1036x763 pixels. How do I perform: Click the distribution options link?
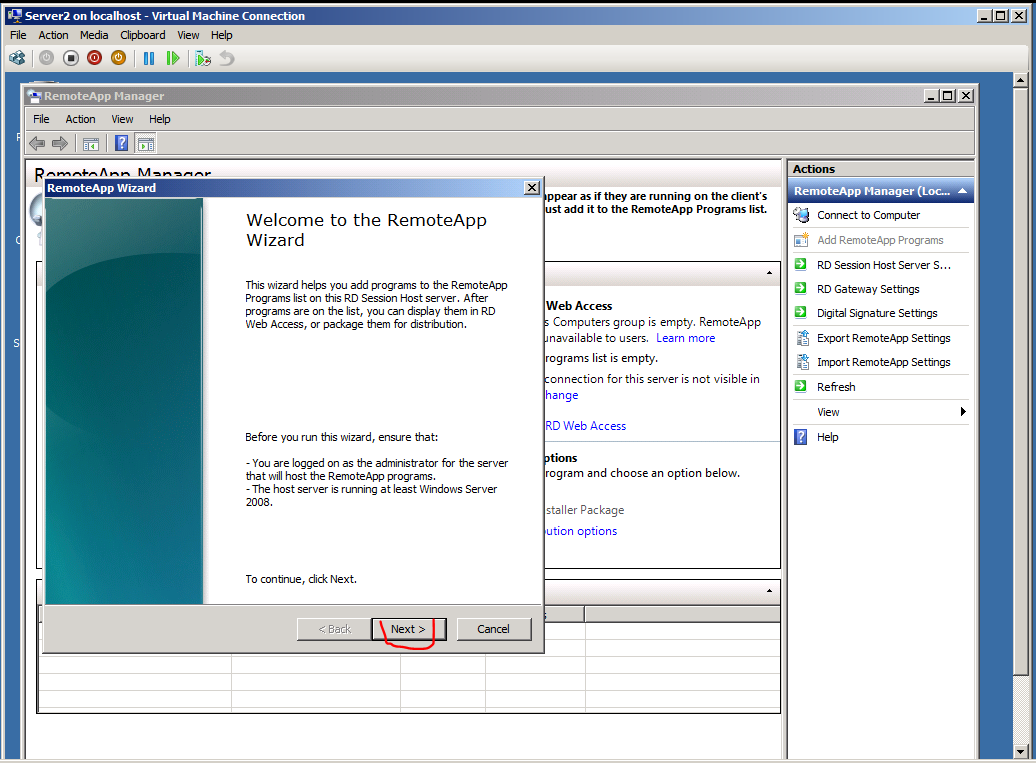[x=581, y=531]
